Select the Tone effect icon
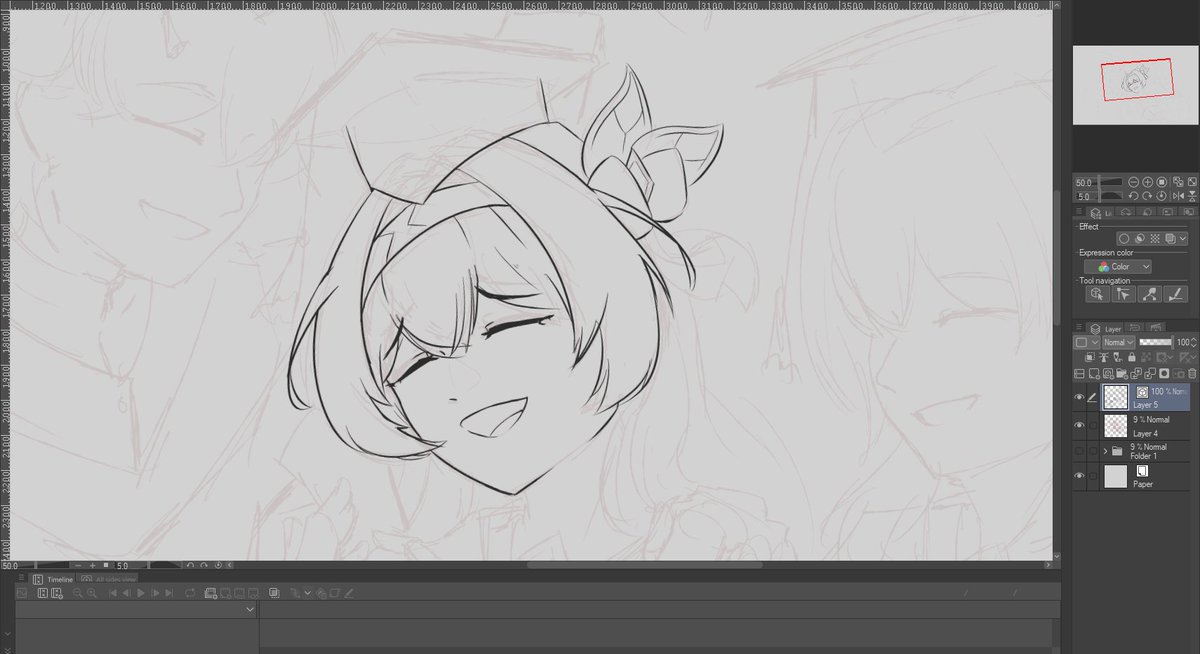This screenshot has height=654, width=1200. [x=1155, y=239]
